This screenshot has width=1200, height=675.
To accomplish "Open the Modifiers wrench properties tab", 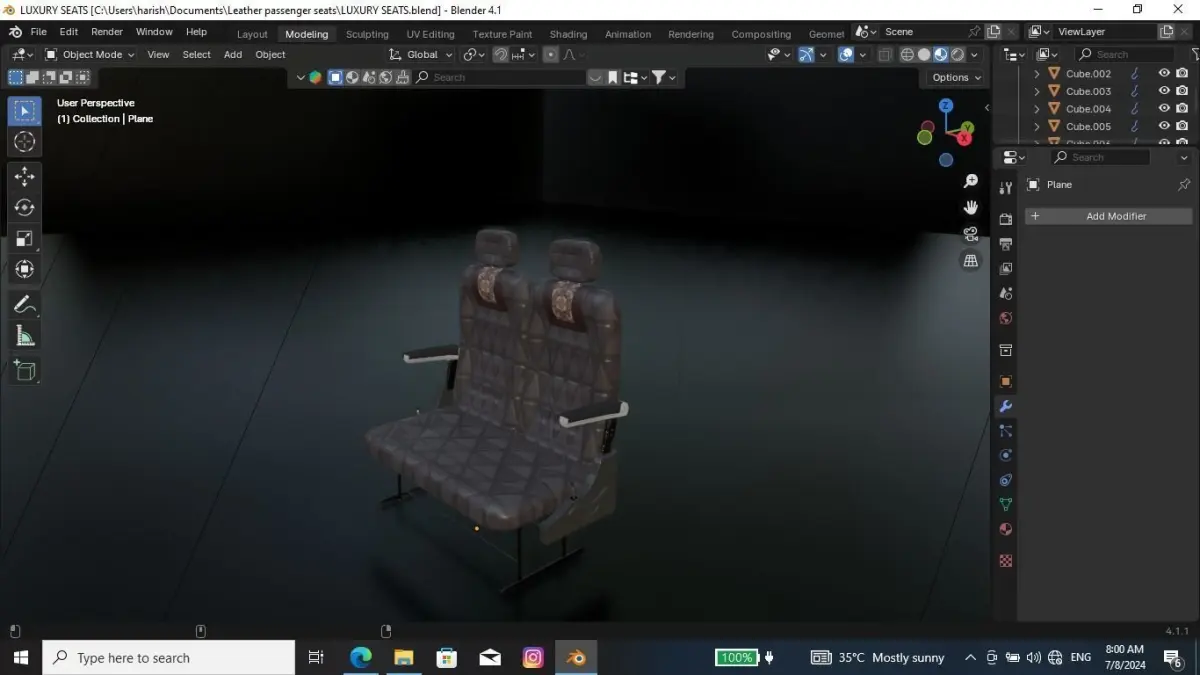I will (1006, 406).
